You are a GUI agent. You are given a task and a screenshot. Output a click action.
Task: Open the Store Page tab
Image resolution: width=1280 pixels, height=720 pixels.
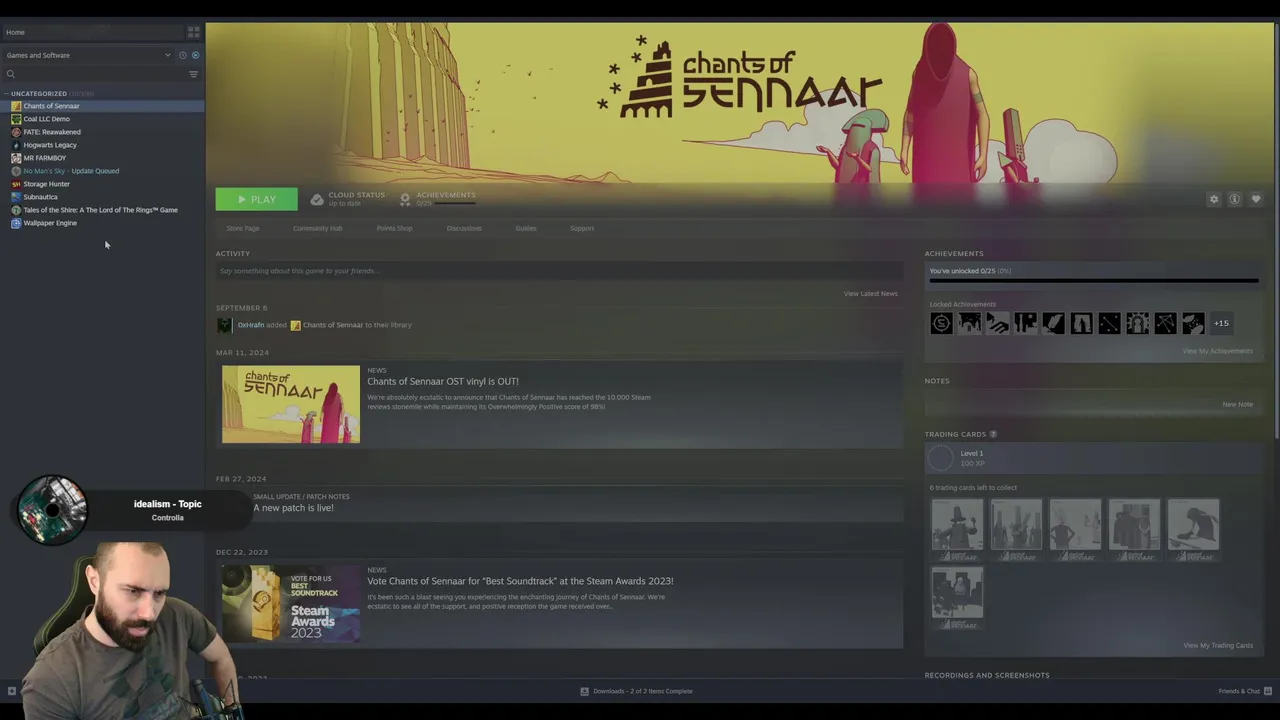pos(243,228)
